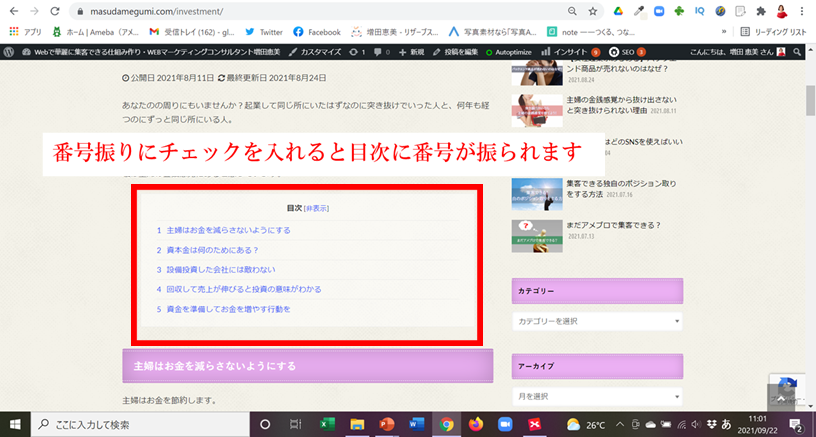This screenshot has height=437, width=816.
Task: Open the green clover extension icon
Action: click(x=679, y=11)
